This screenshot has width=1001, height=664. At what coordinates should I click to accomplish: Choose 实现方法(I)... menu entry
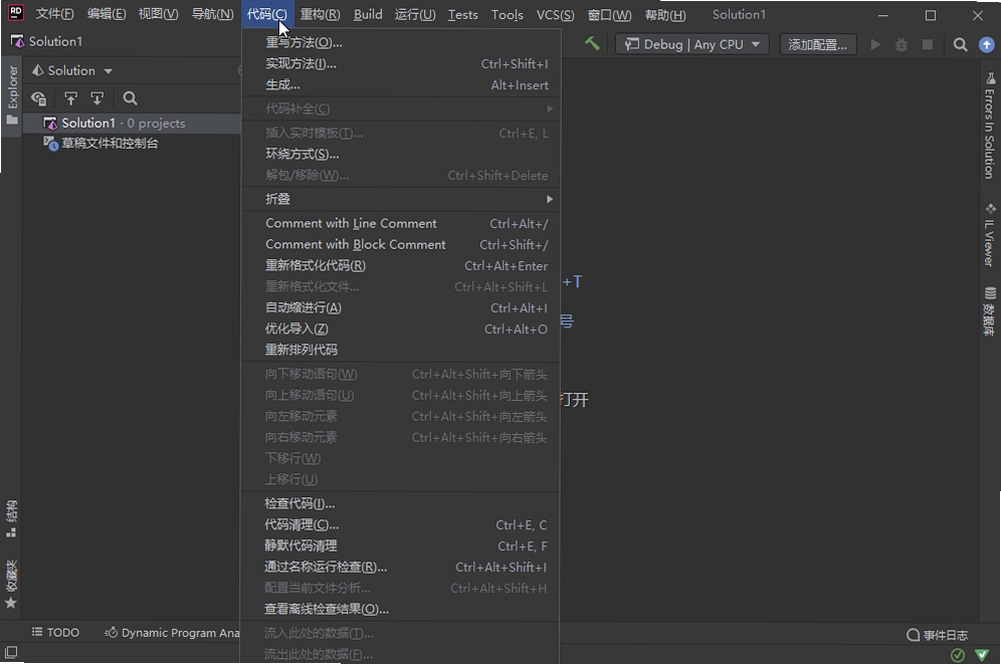pyautogui.click(x=401, y=63)
